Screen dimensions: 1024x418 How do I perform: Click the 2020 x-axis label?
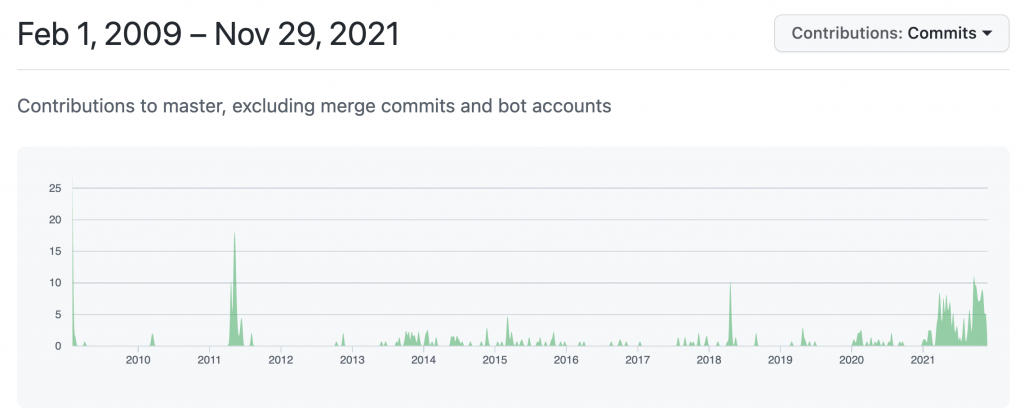click(x=851, y=360)
